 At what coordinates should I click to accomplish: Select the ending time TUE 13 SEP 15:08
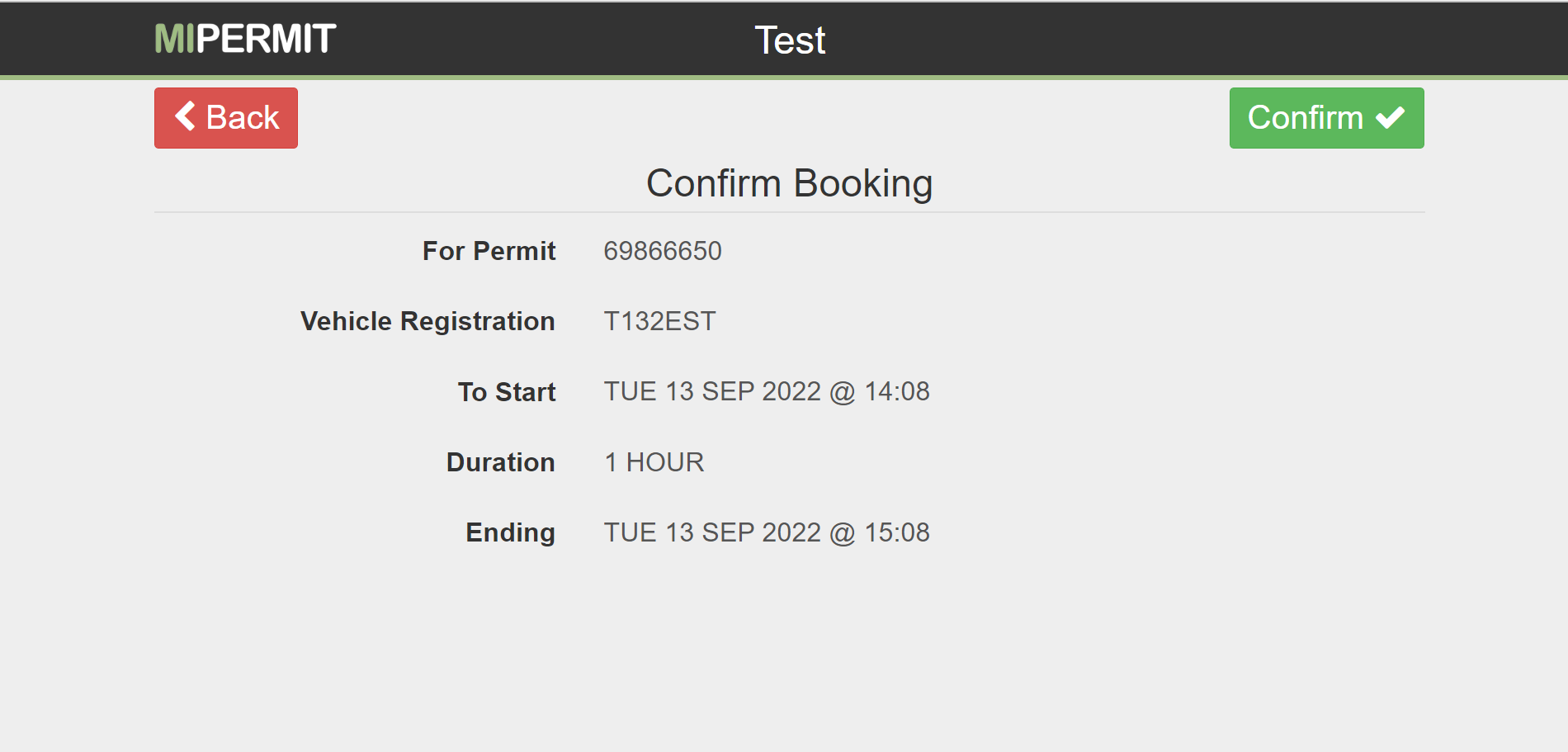(767, 532)
